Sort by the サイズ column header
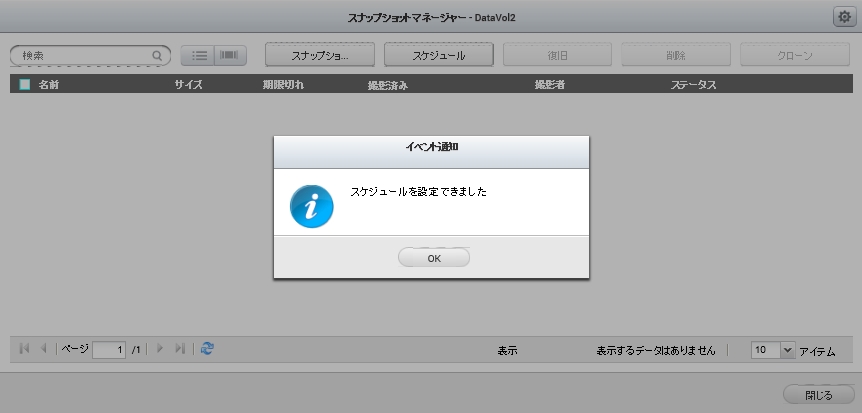The width and height of the screenshot is (862, 413). pyautogui.click(x=188, y=85)
